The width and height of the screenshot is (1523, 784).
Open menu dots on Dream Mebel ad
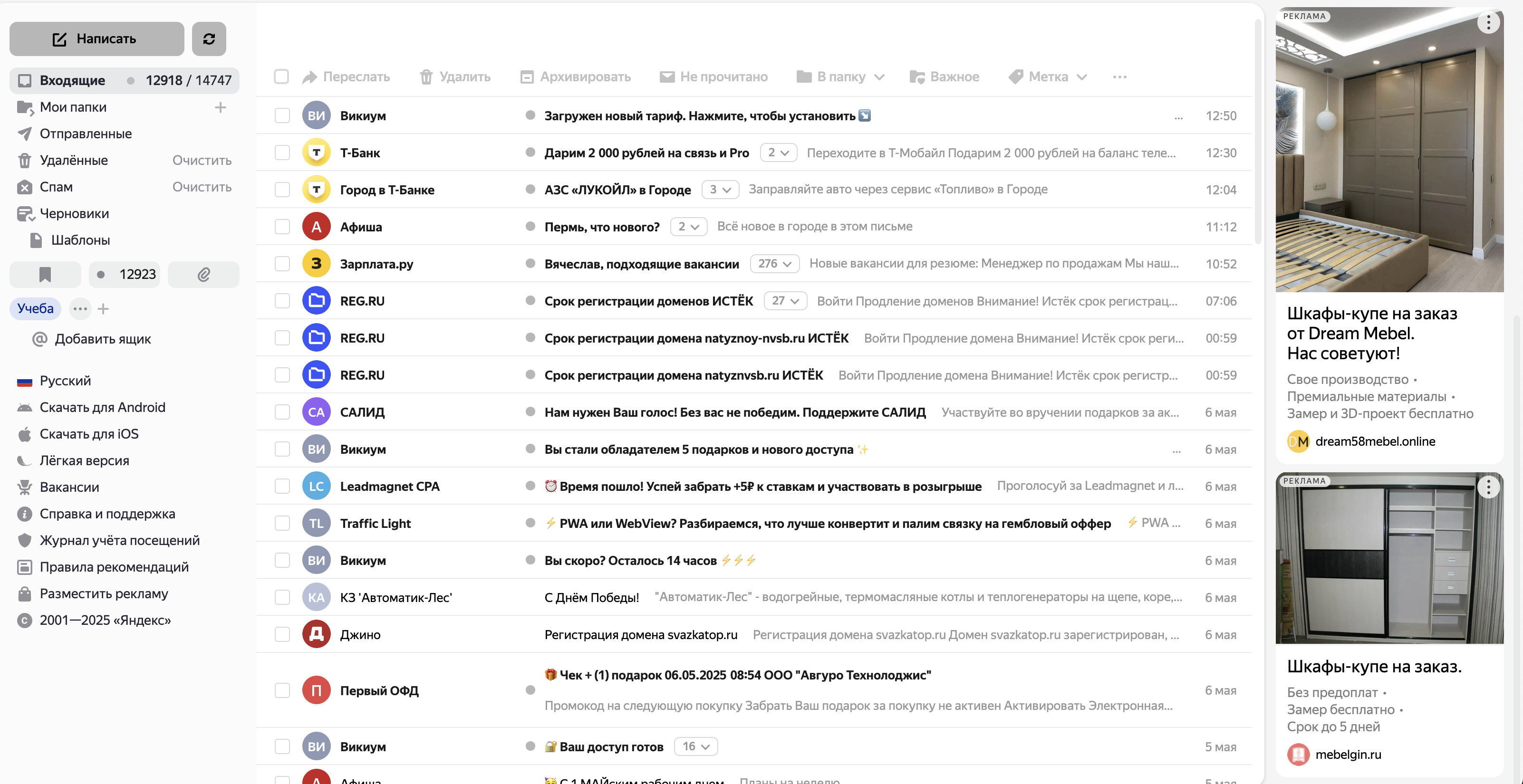[x=1488, y=22]
